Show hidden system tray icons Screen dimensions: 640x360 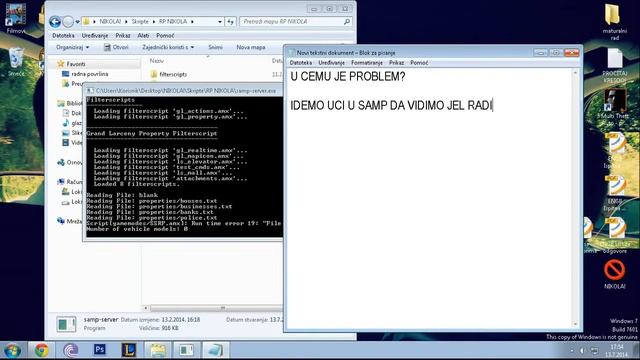point(571,351)
